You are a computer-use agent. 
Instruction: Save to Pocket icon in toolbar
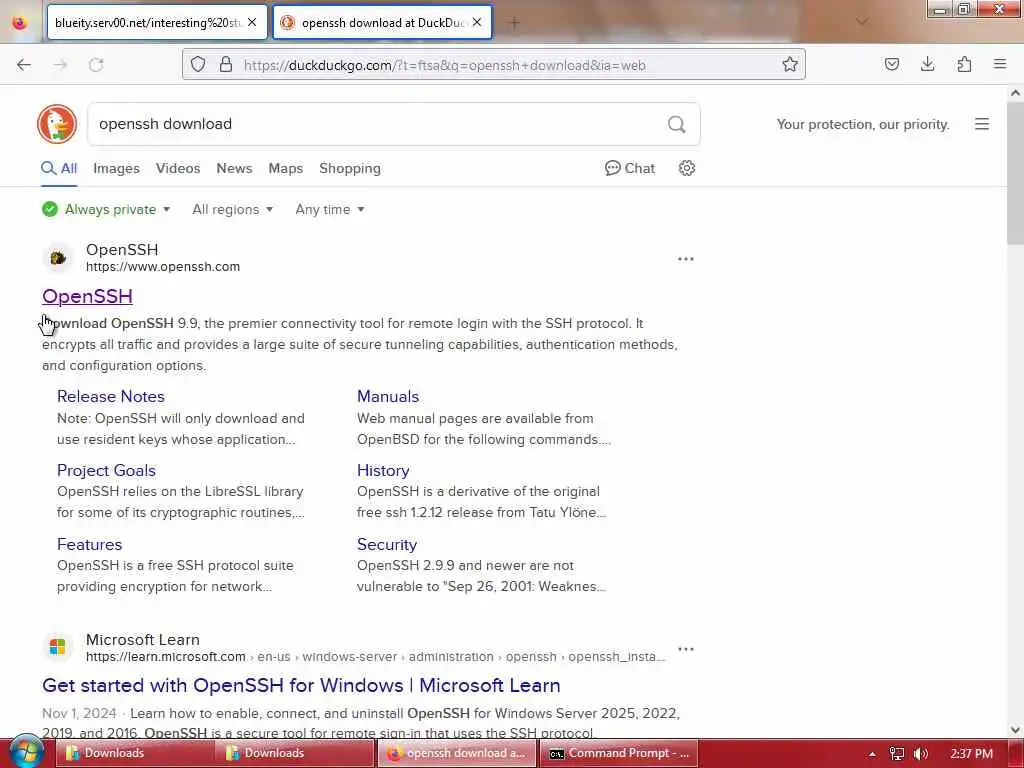(x=891, y=64)
